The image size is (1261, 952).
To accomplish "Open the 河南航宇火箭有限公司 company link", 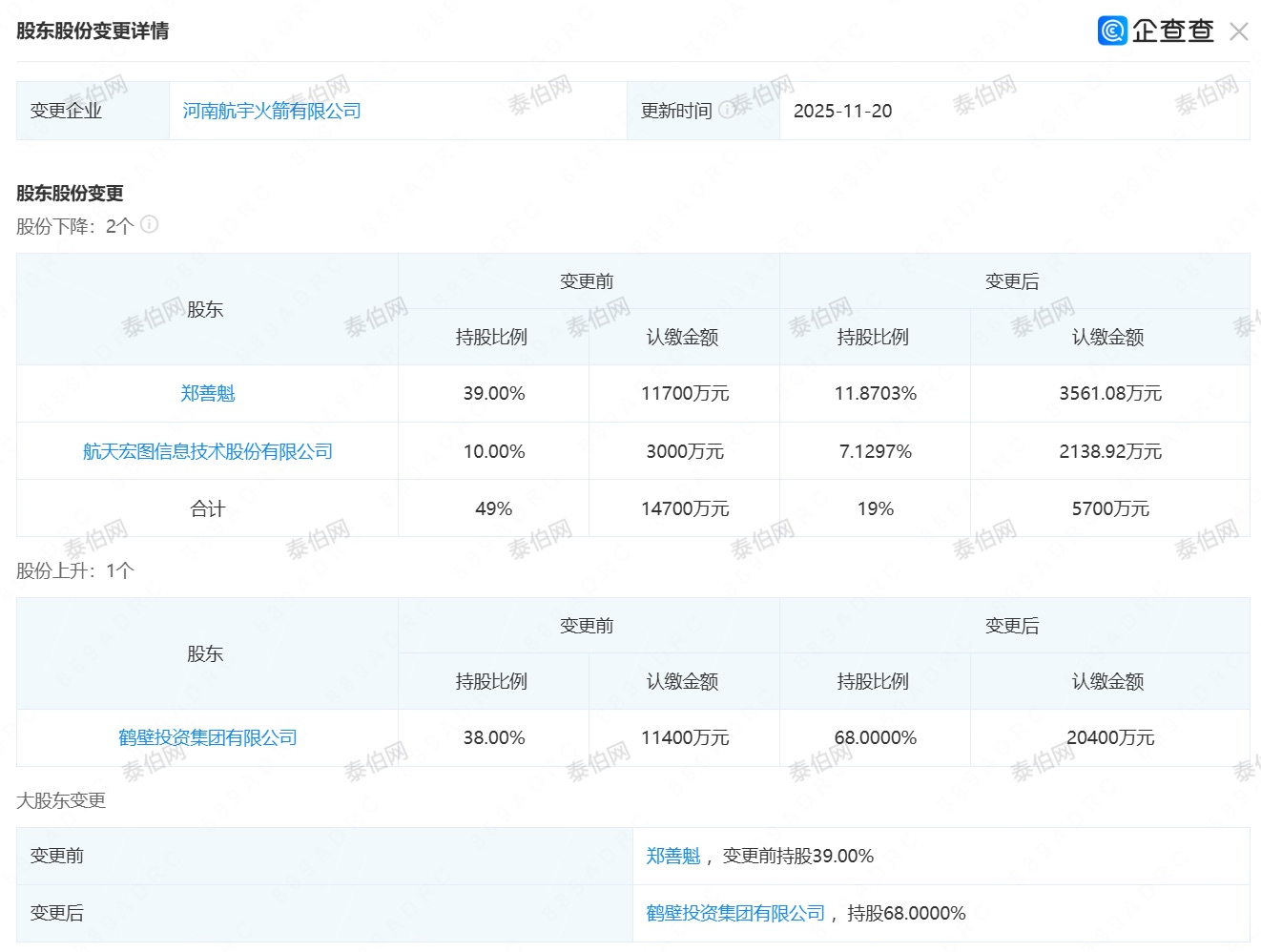I will [272, 111].
